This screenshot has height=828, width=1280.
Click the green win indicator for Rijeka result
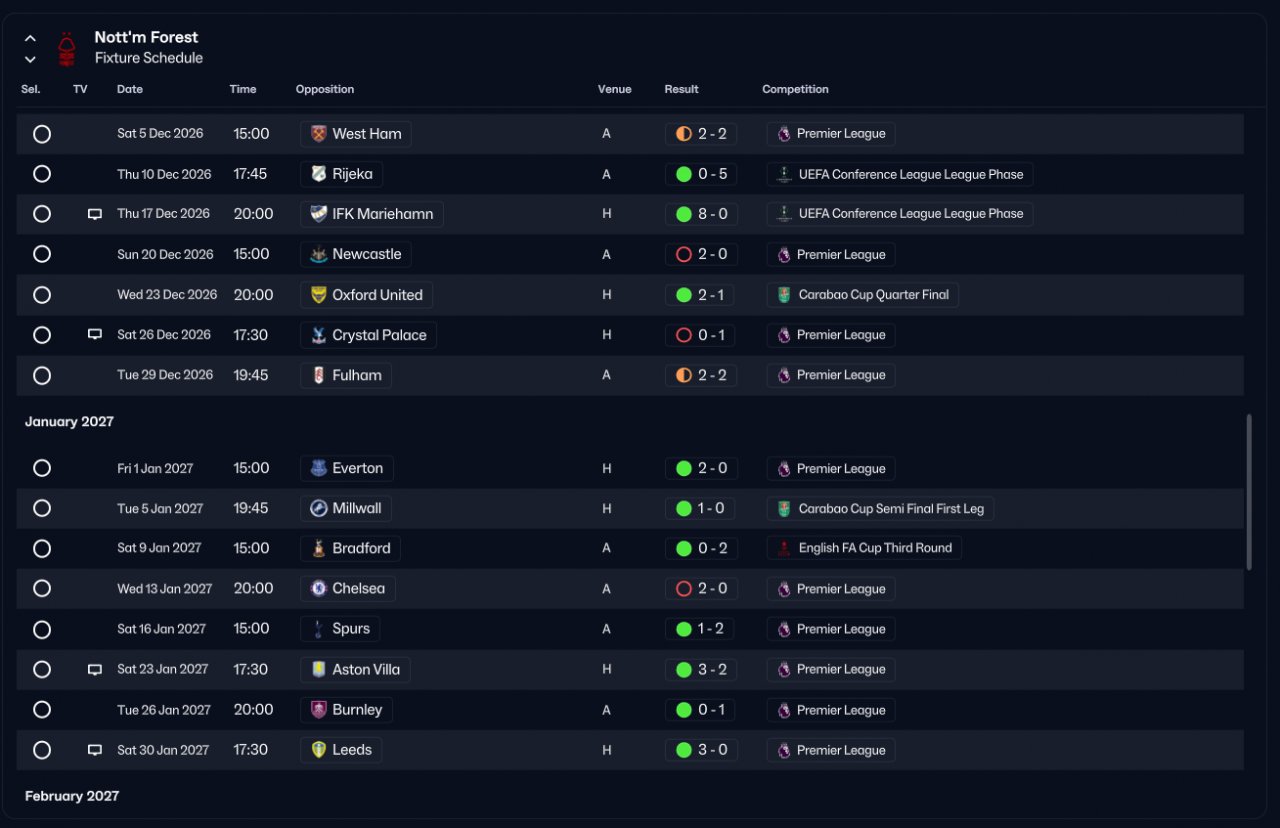pos(684,174)
